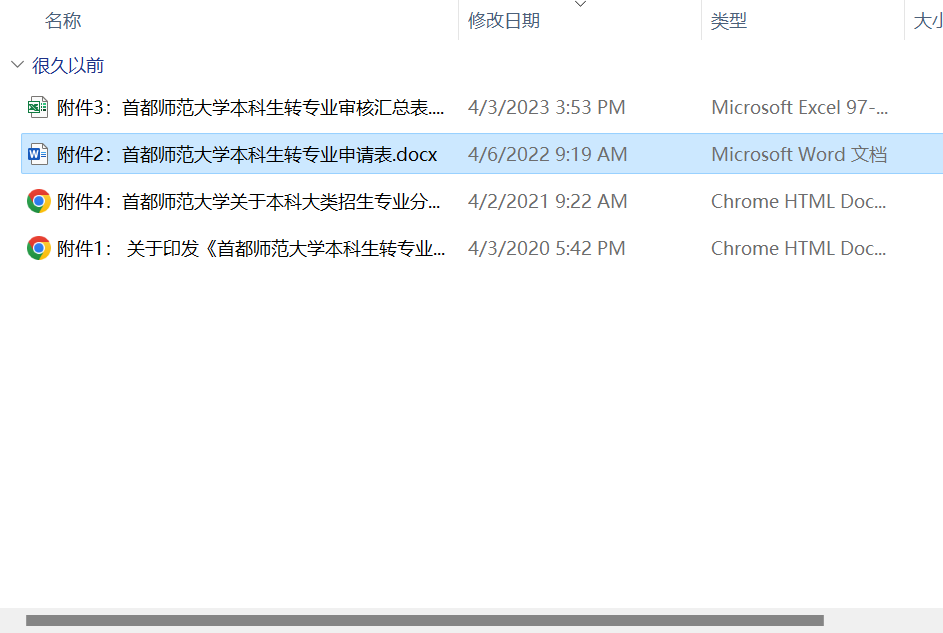
Task: Click the Word icon of 附件2 file
Action: [x=38, y=154]
